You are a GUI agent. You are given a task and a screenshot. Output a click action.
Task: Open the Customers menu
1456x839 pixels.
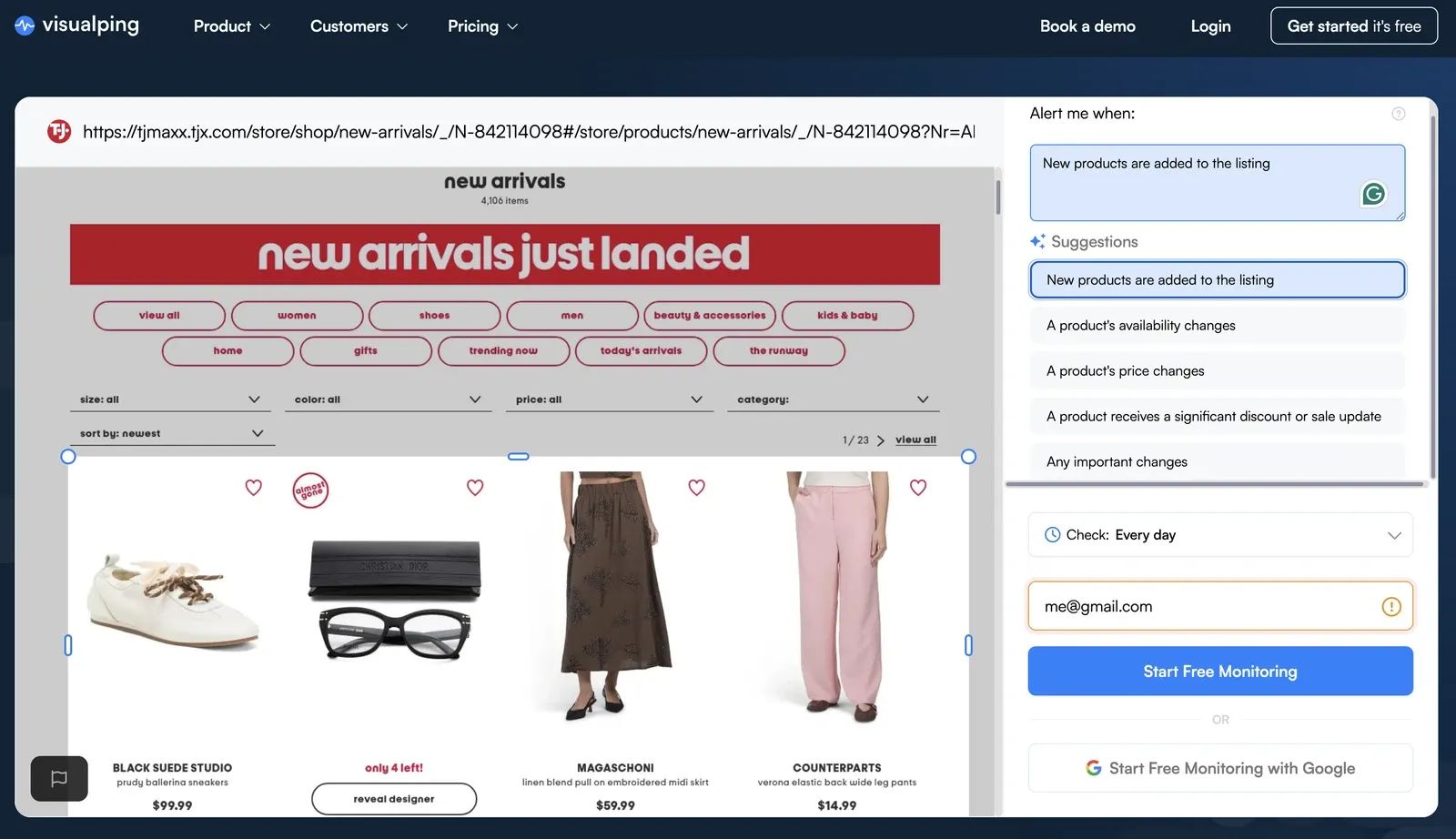pyautogui.click(x=359, y=26)
